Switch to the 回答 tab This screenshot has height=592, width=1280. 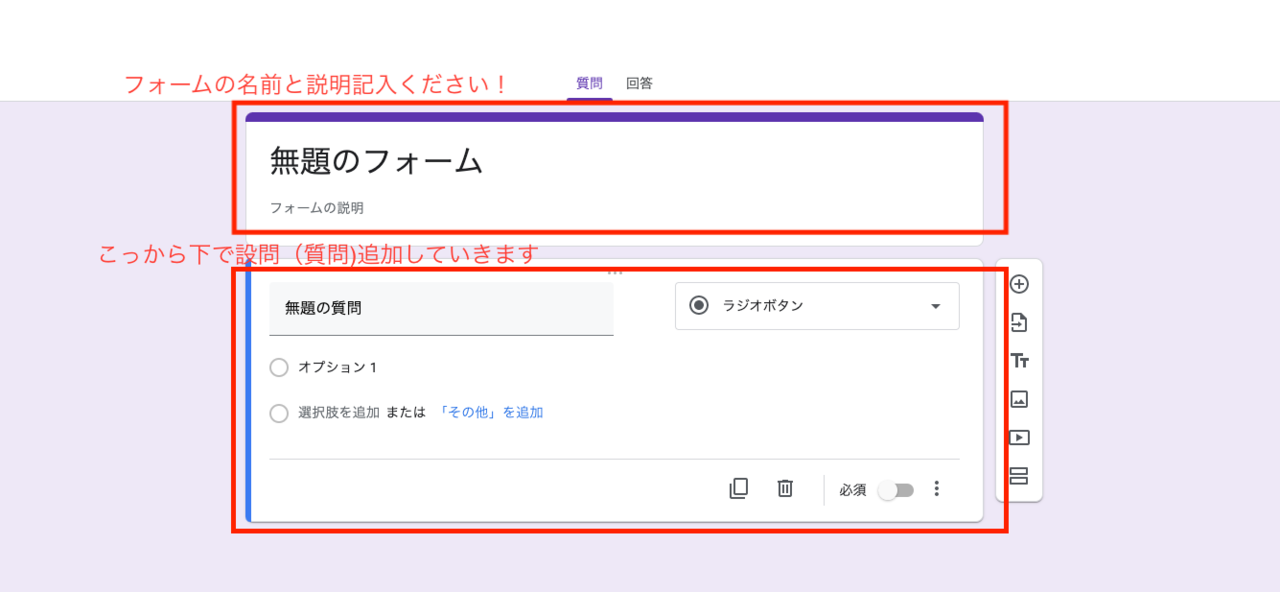click(639, 83)
